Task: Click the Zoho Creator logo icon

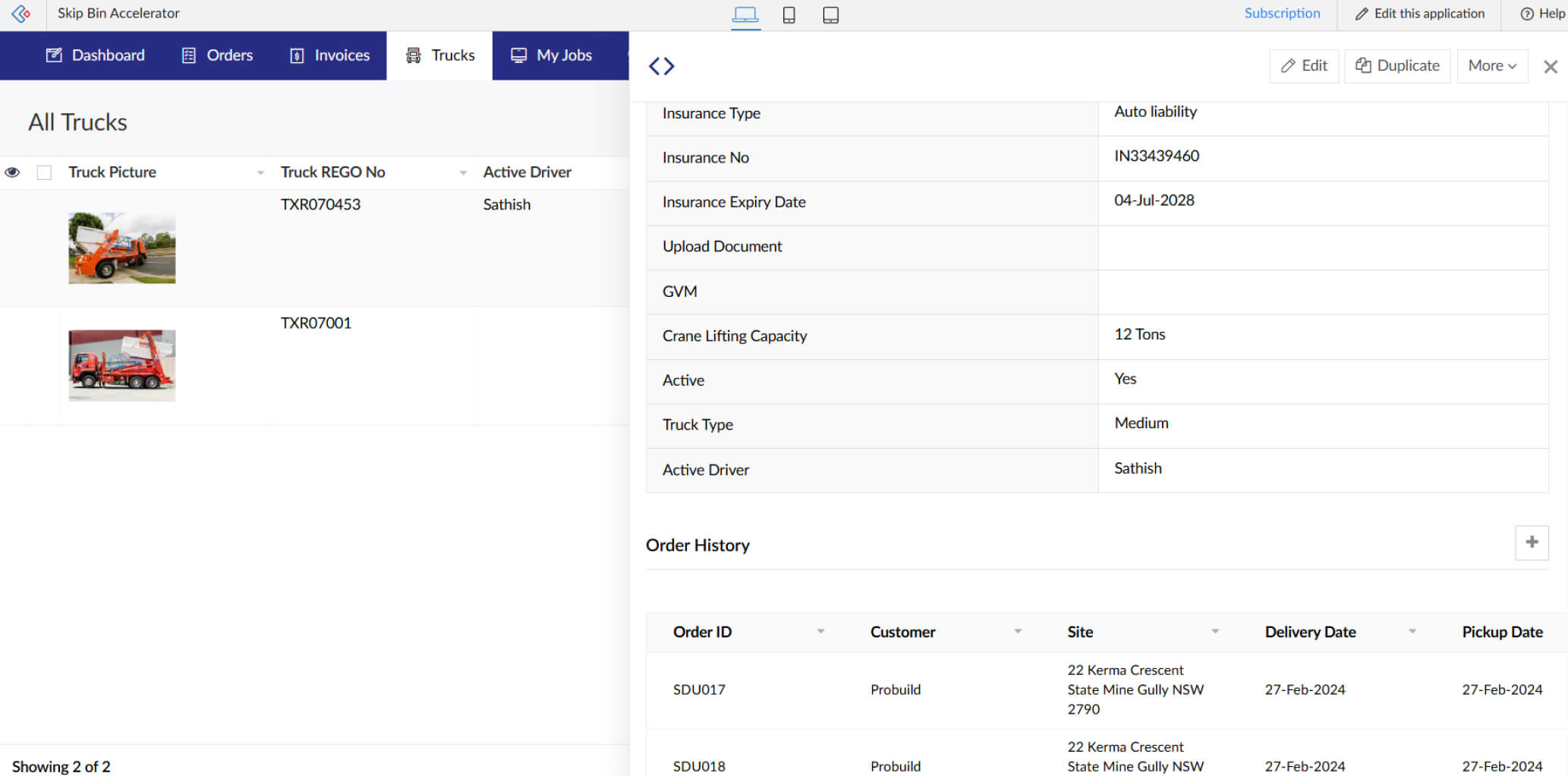Action: click(x=21, y=14)
